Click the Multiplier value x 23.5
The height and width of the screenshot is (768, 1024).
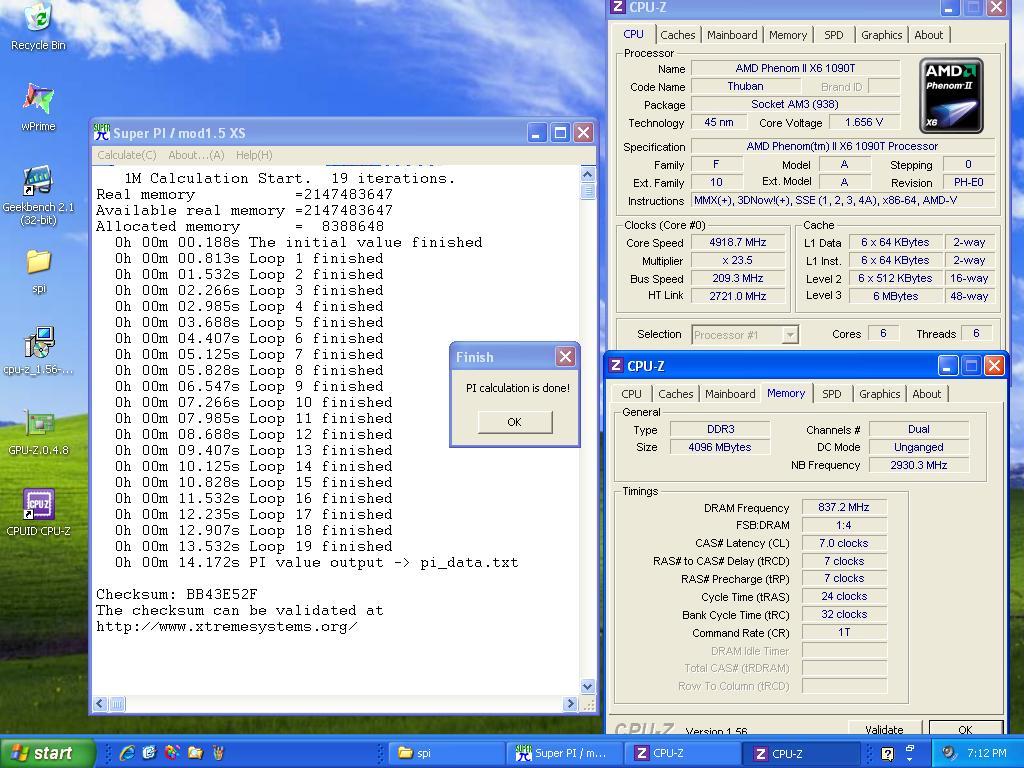737,260
